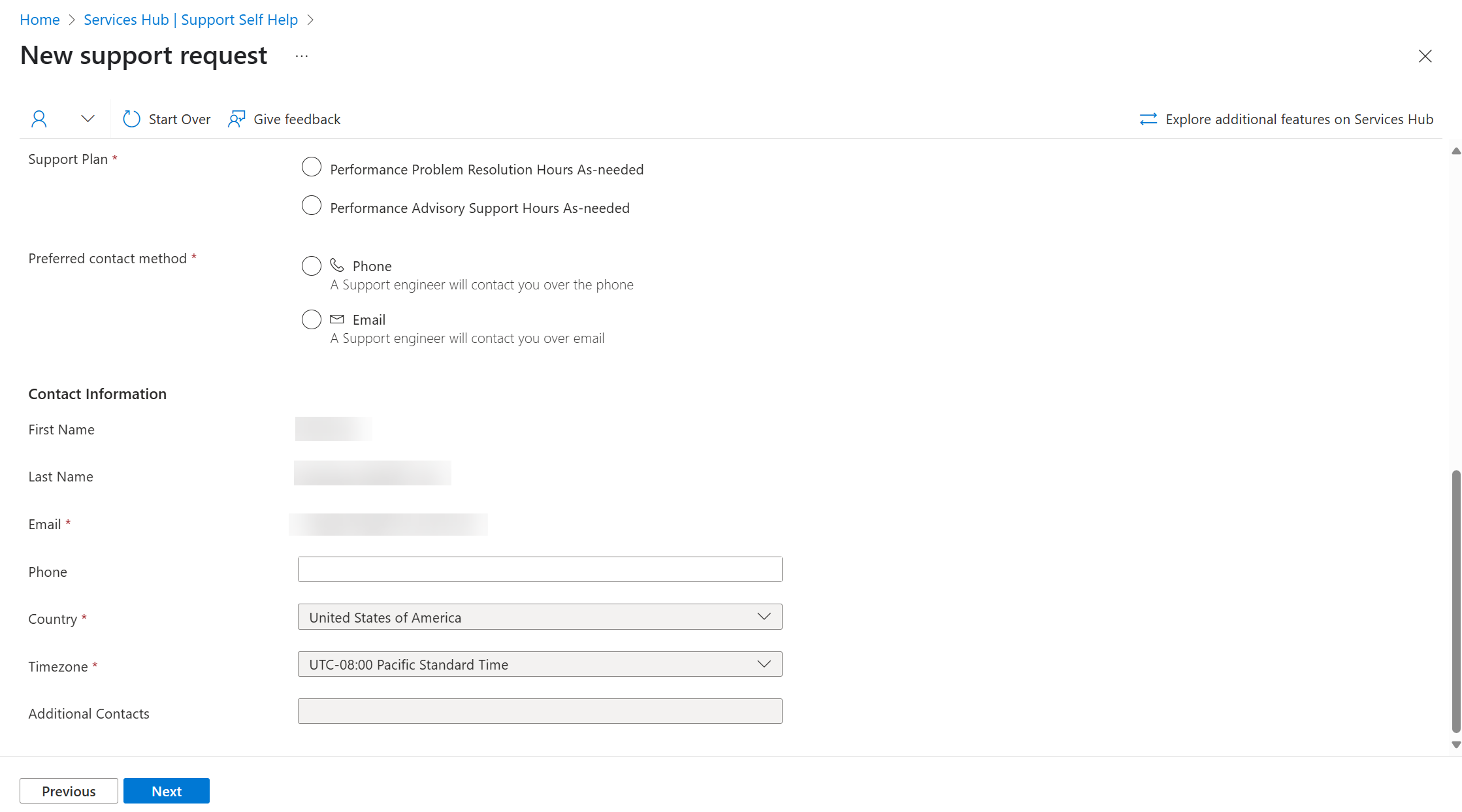The height and width of the screenshot is (812, 1462).
Task: Click the Previous button
Action: pyautogui.click(x=69, y=791)
